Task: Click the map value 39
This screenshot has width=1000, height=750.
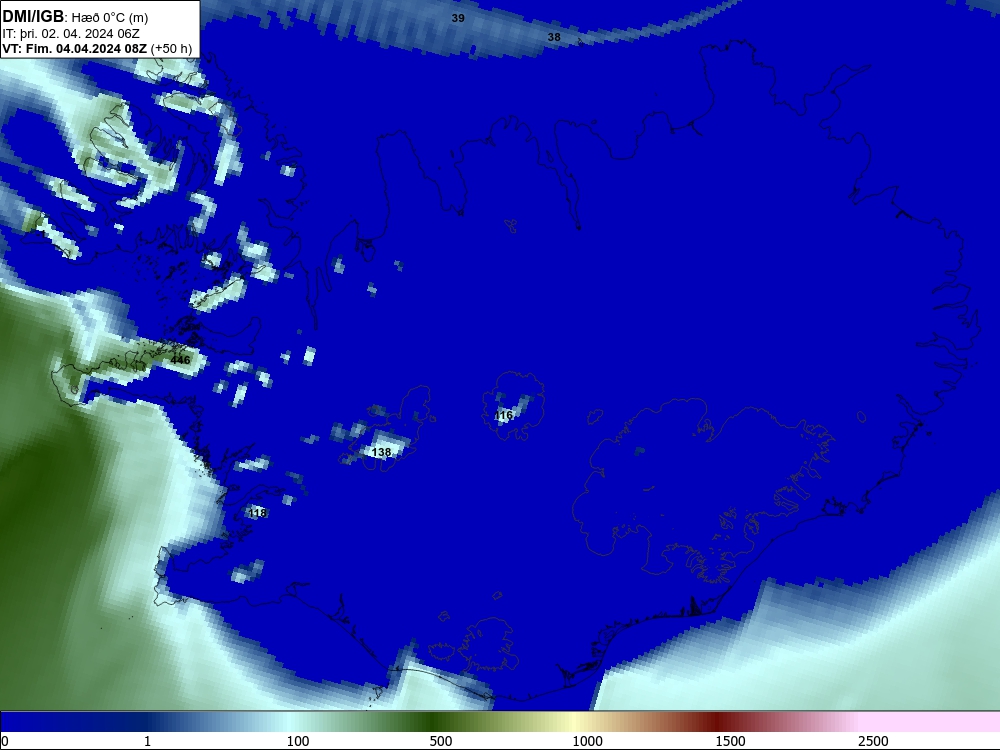Action: point(458,18)
